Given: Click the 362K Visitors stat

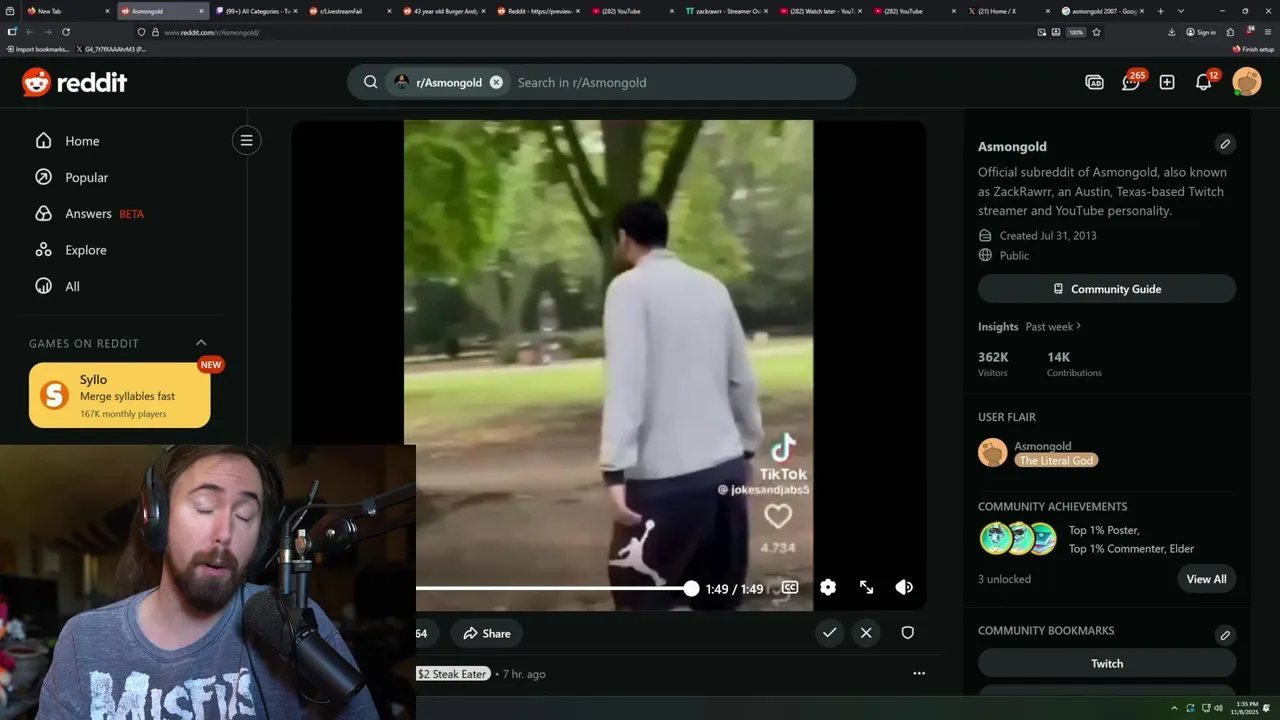Looking at the screenshot, I should 994,364.
